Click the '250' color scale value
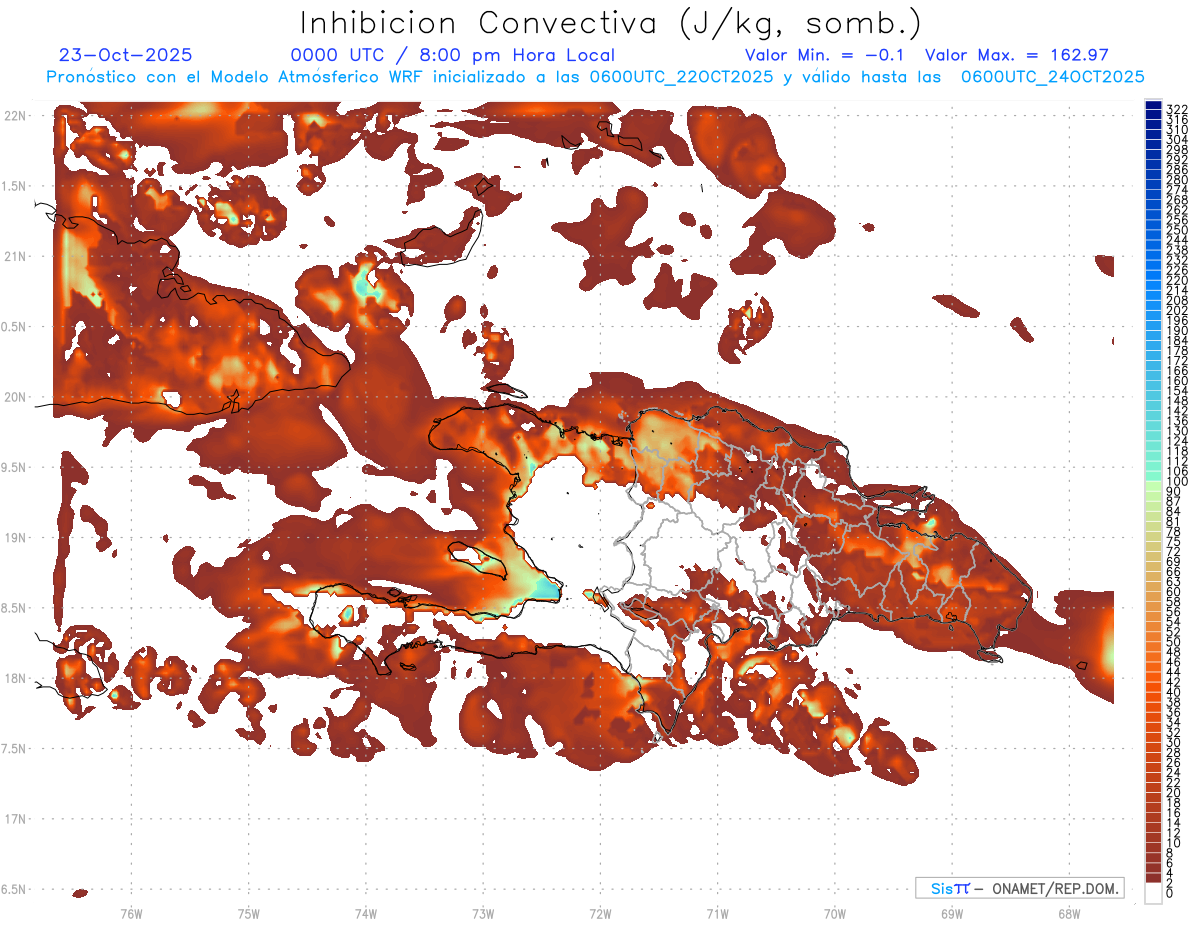1200x927 pixels. [x=1177, y=230]
